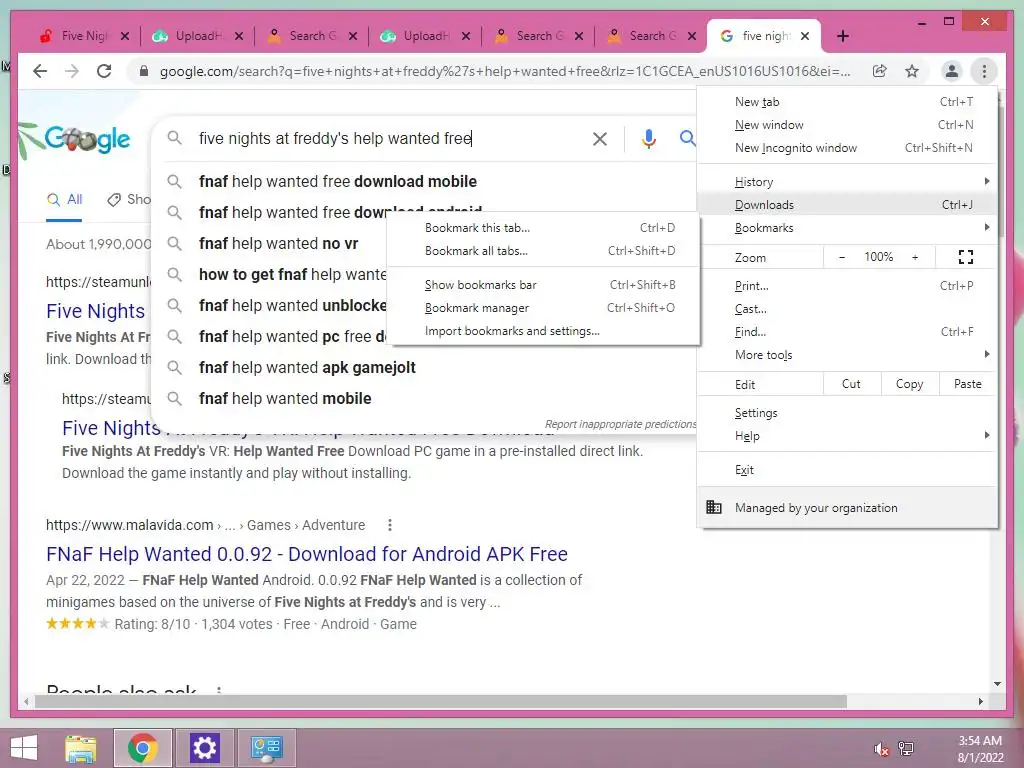The image size is (1024, 768).
Task: Enter fullscreen from the Zoom row
Action: click(966, 257)
